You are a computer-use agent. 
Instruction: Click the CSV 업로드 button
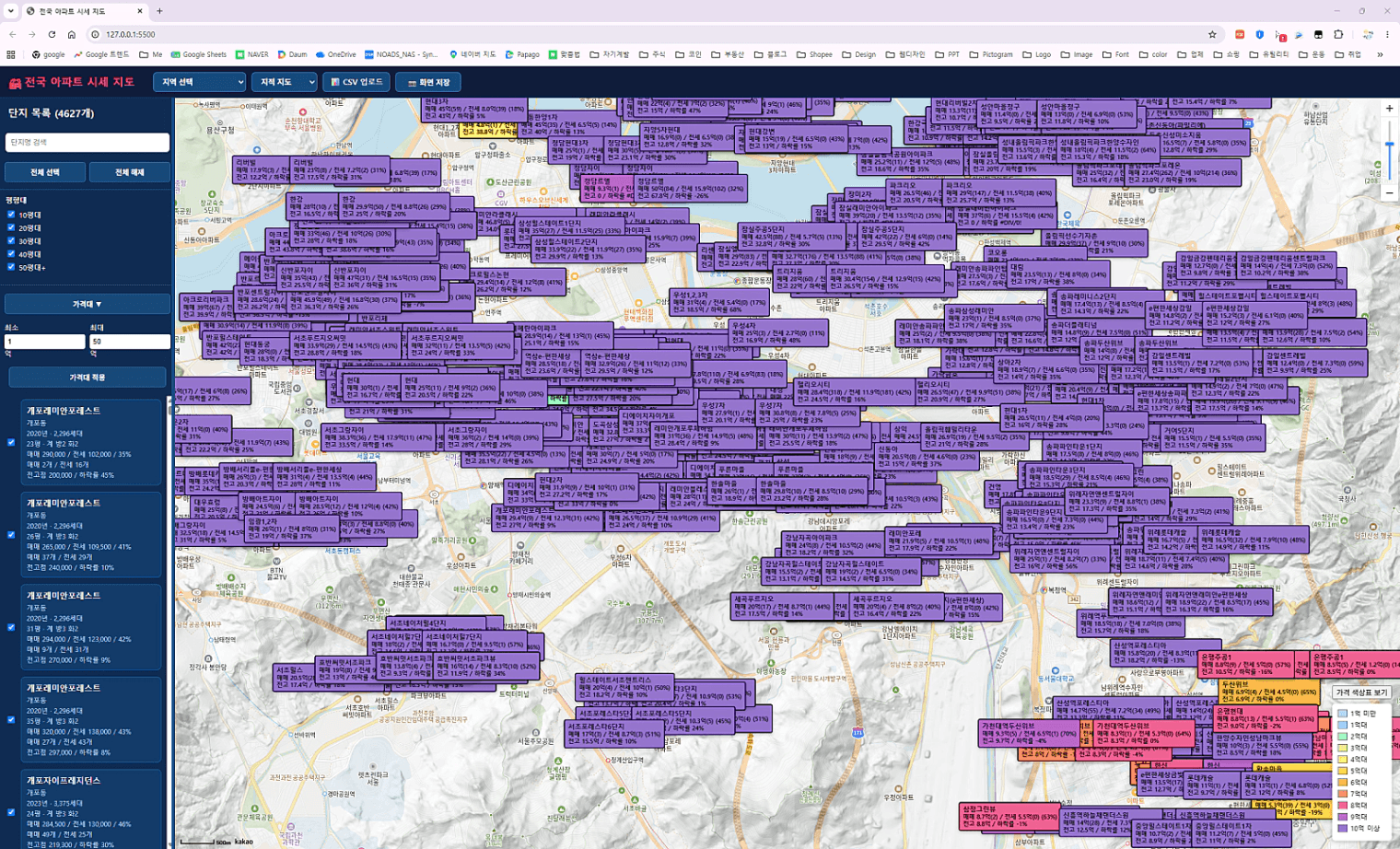(x=356, y=82)
